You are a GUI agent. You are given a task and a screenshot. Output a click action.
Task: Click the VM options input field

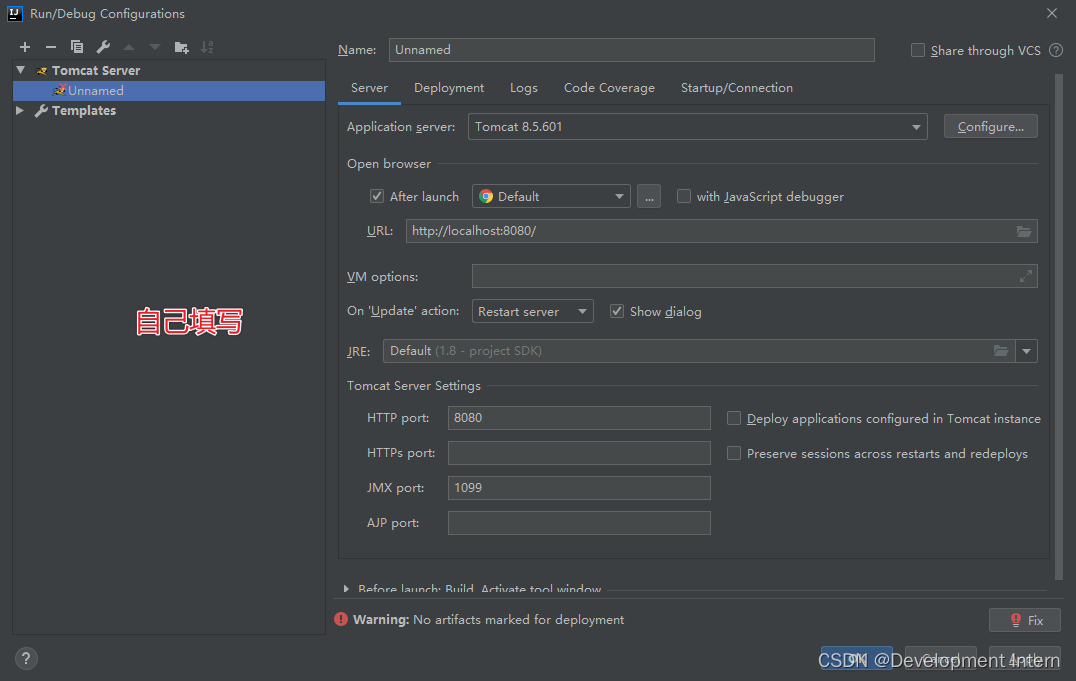click(754, 276)
